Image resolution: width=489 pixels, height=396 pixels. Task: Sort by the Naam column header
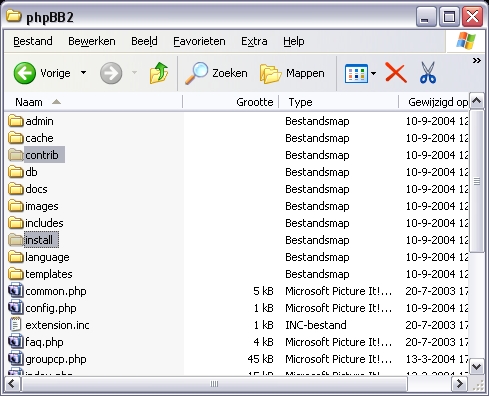coord(94,102)
